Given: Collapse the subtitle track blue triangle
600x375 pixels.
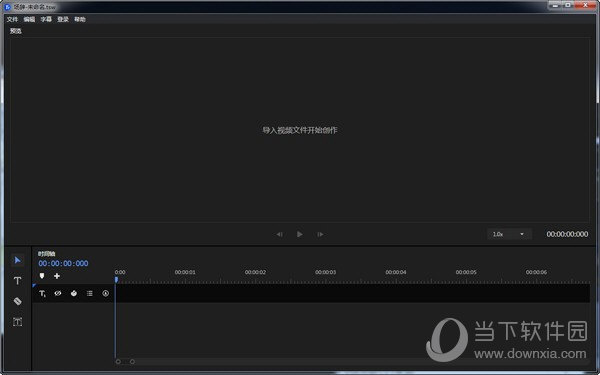Looking at the screenshot, I should coord(34,285).
